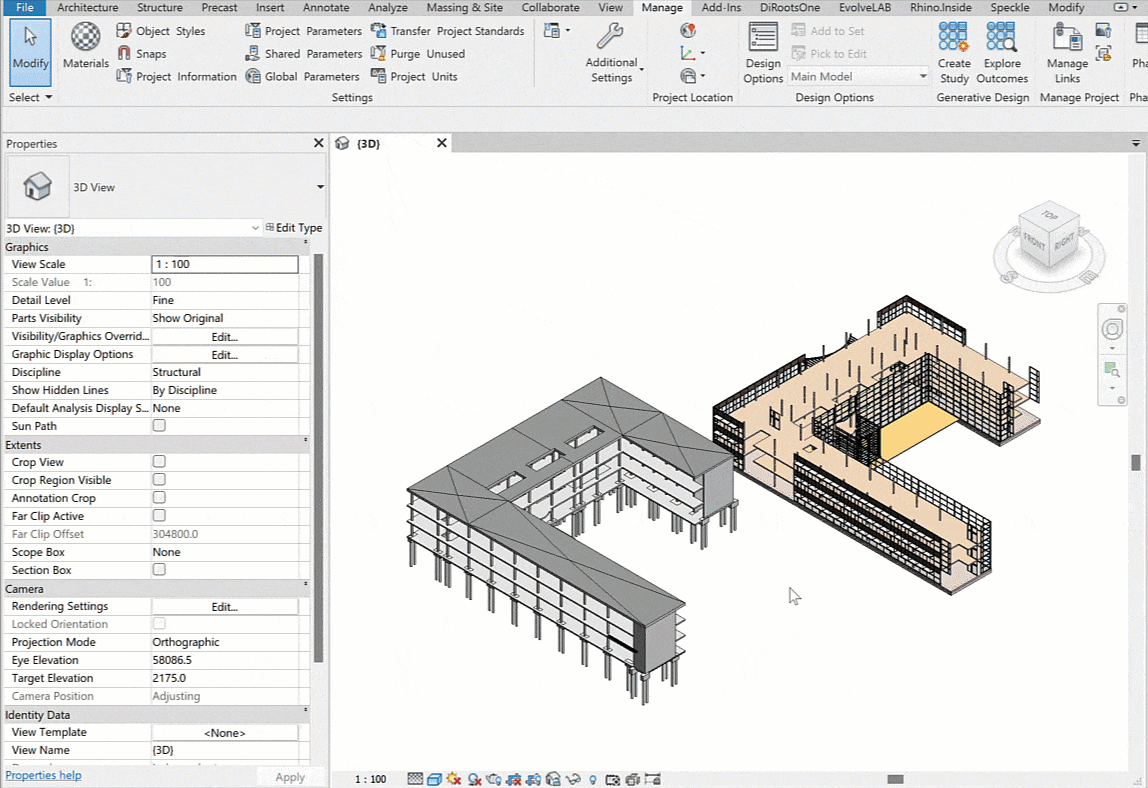Screen dimensions: 1148x788
Task: Expand the 3D View instance selector dropdown
Action: click(256, 228)
